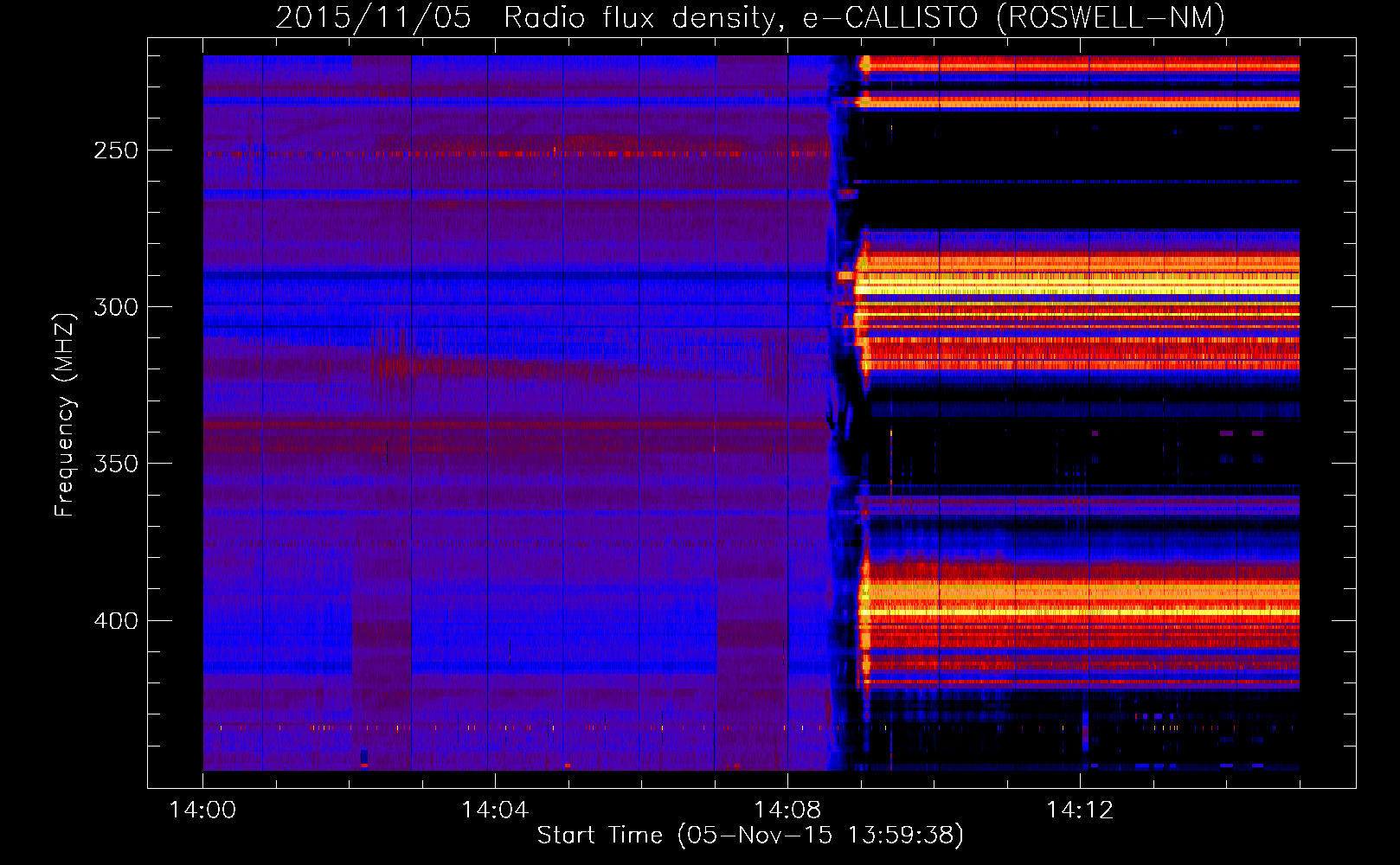Image resolution: width=1400 pixels, height=865 pixels.
Task: Click the 250 frequency tick label
Action: 116,151
